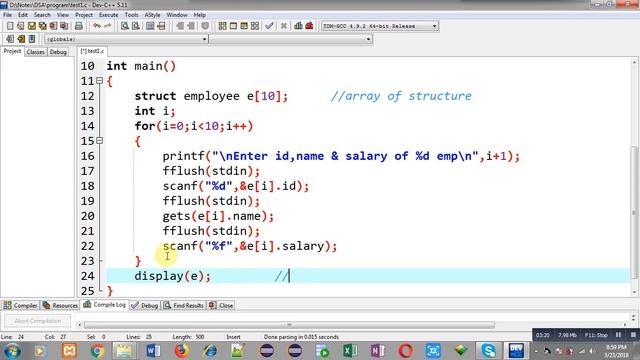Click the Toggle bookmark icon
The width and height of the screenshot is (640, 360).
coord(21,39)
